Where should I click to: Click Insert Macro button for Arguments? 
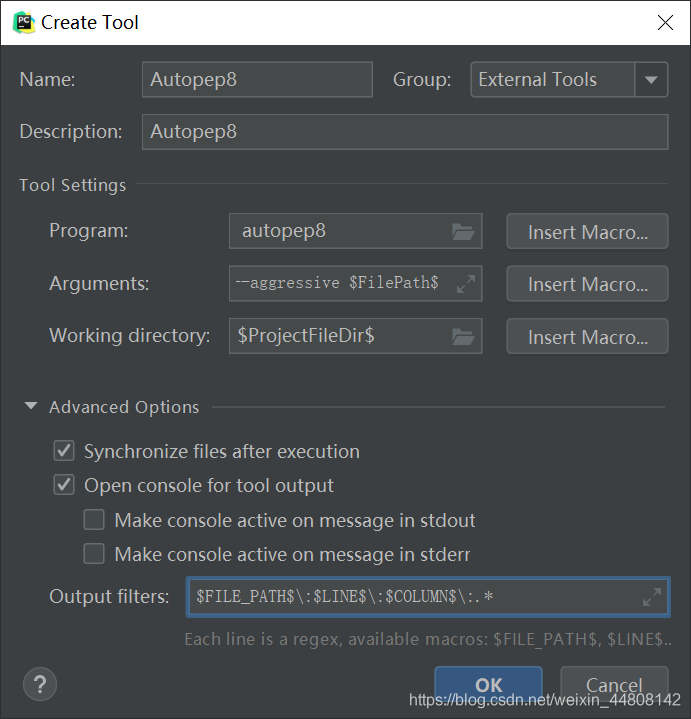click(587, 284)
